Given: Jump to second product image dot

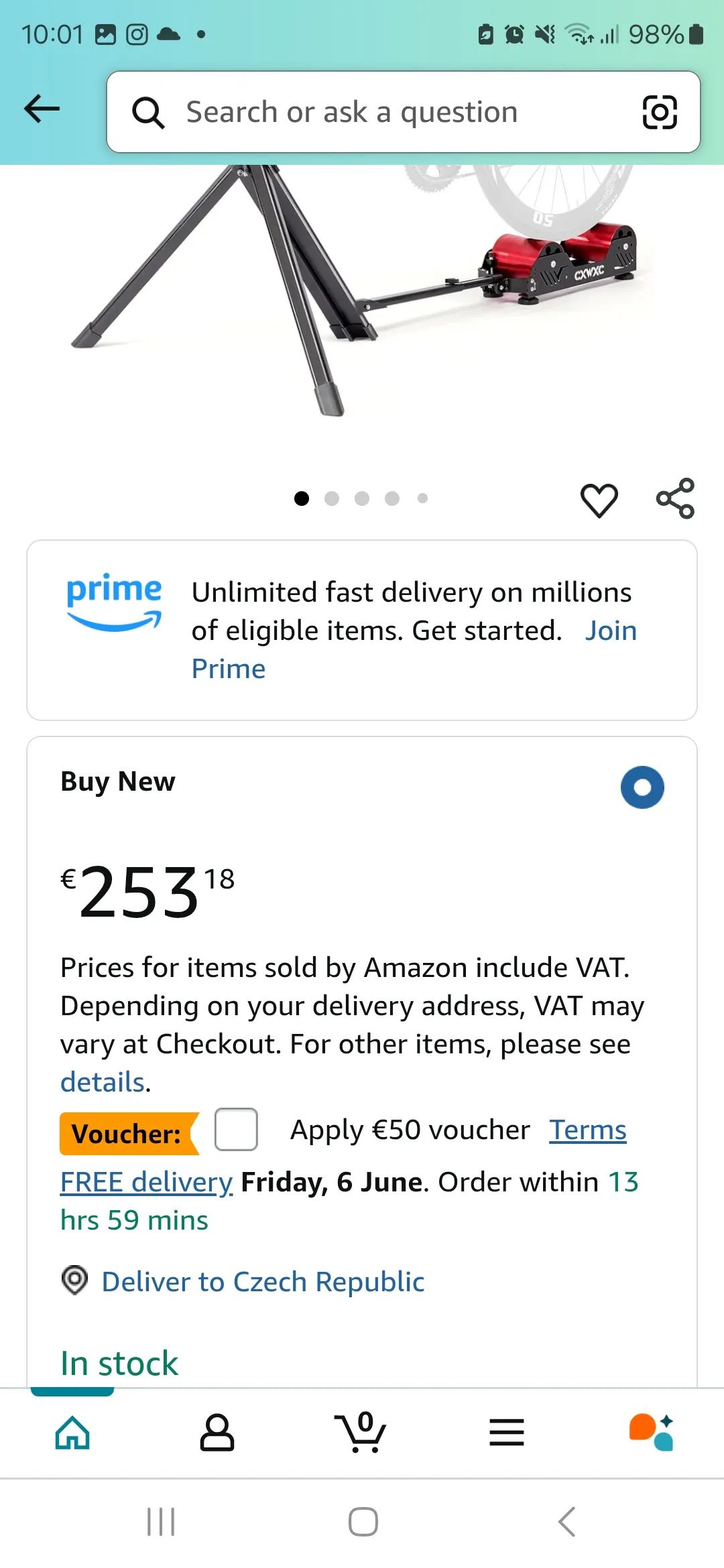Looking at the screenshot, I should 332,499.
